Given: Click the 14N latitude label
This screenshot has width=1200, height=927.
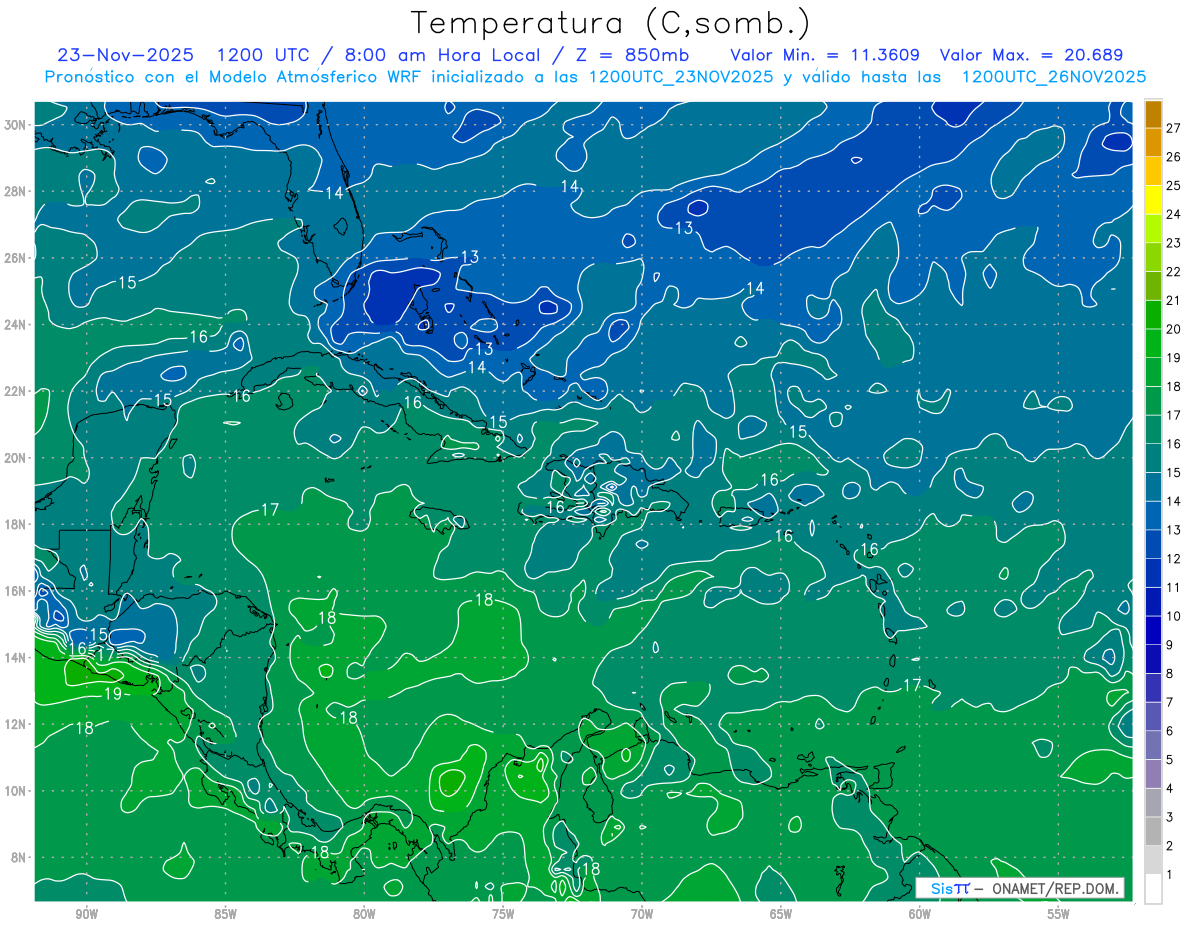Looking at the screenshot, I should 16,657.
